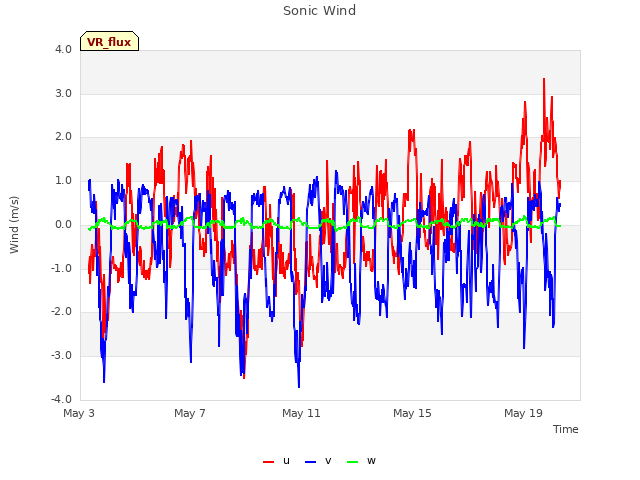Screen dimensions: 640x480
Task: Toggle the w series in the legend
Action: pyautogui.click(x=361, y=461)
